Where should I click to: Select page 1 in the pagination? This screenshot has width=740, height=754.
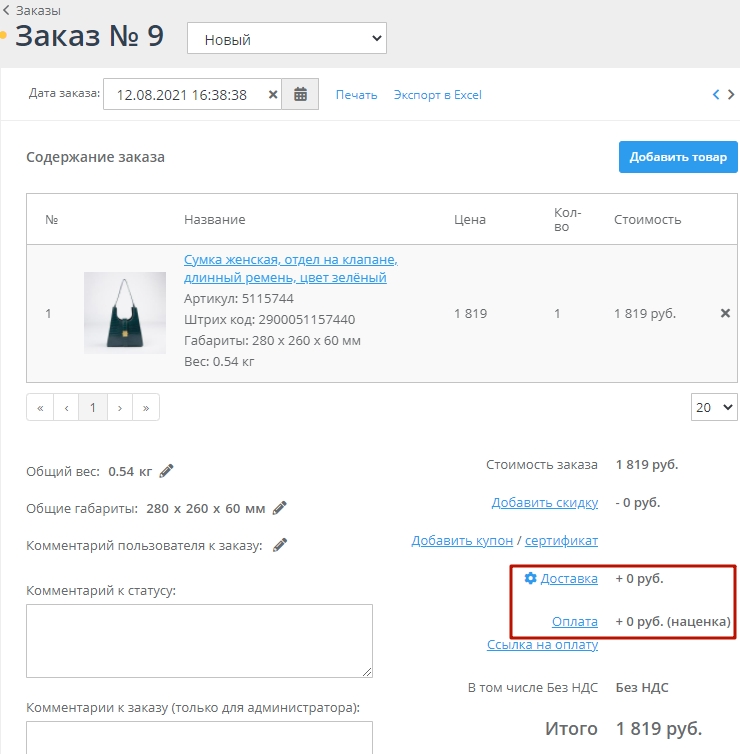93,407
